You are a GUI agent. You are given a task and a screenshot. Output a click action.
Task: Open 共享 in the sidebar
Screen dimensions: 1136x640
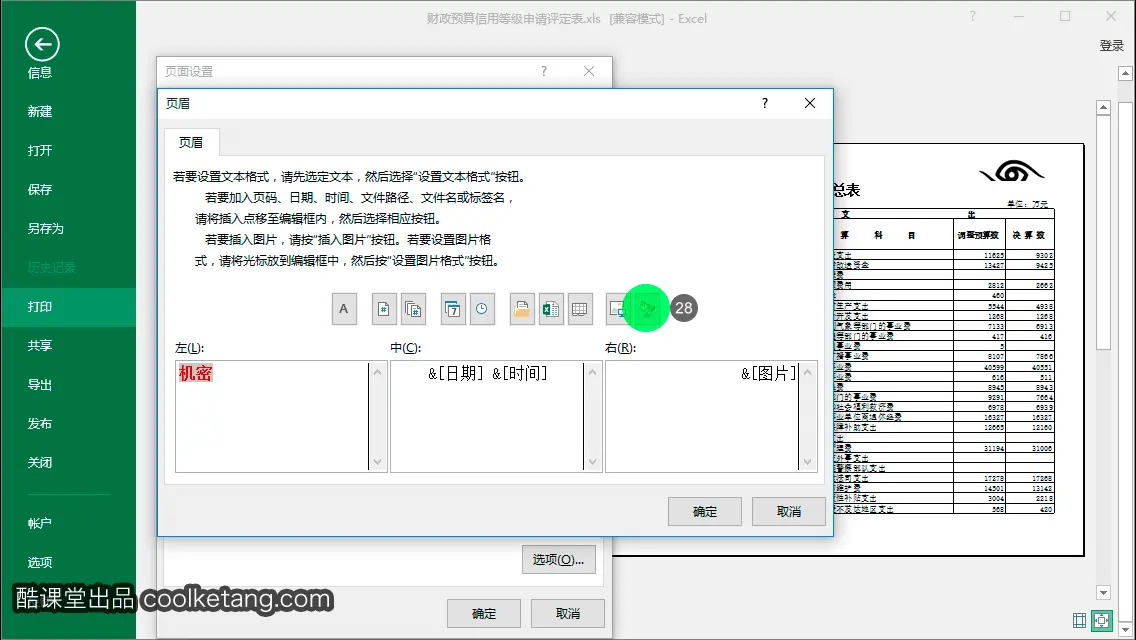point(40,346)
